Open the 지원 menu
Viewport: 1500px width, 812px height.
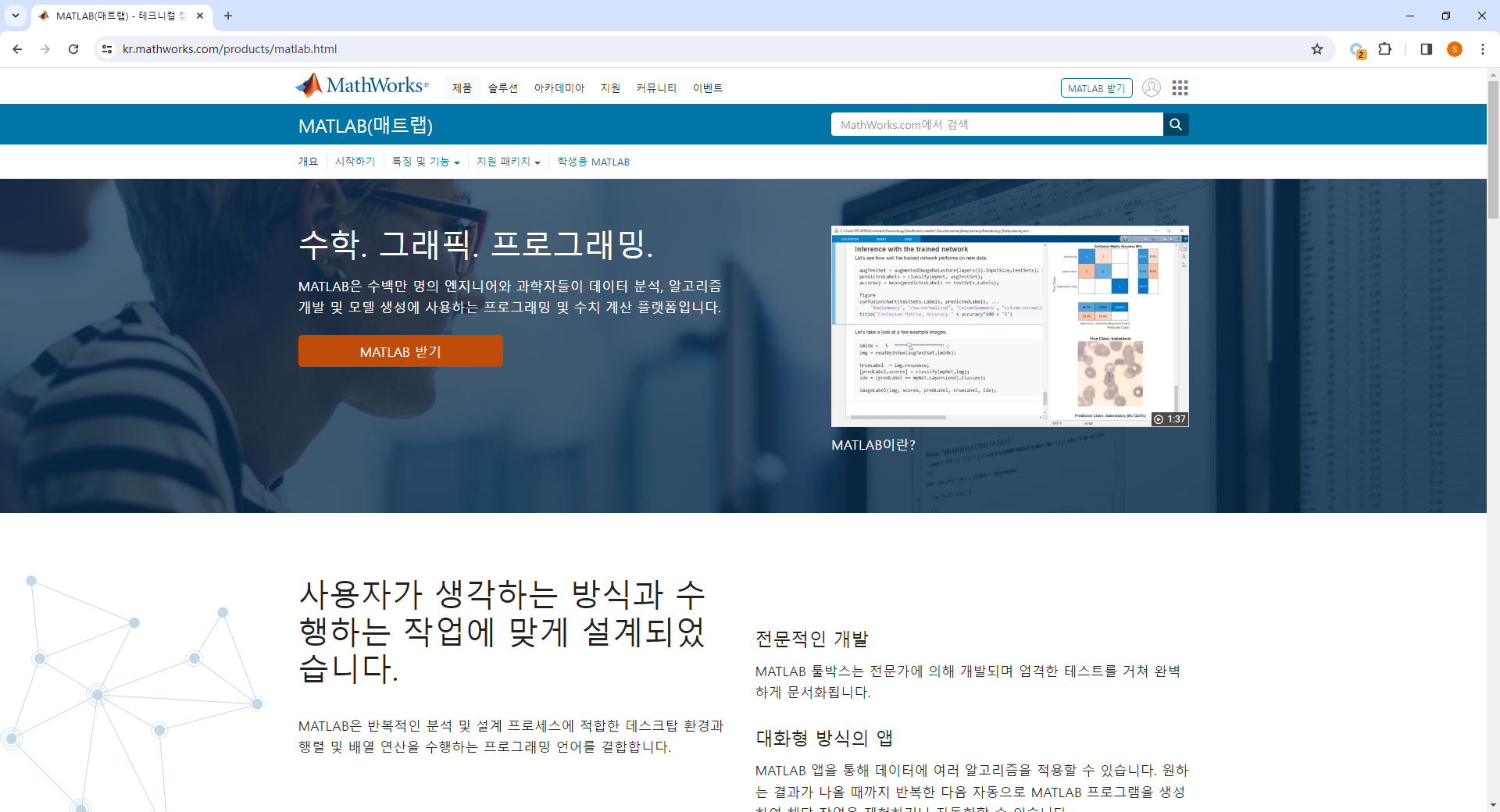click(x=610, y=88)
